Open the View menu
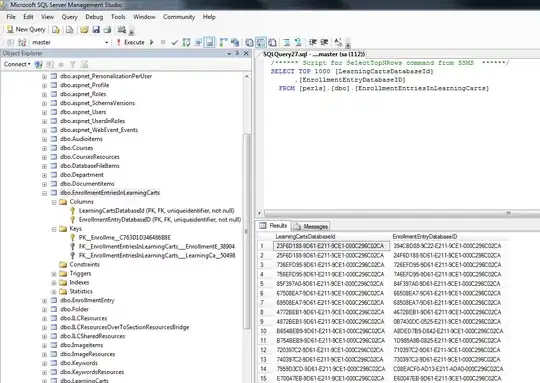 pyautogui.click(x=47, y=17)
